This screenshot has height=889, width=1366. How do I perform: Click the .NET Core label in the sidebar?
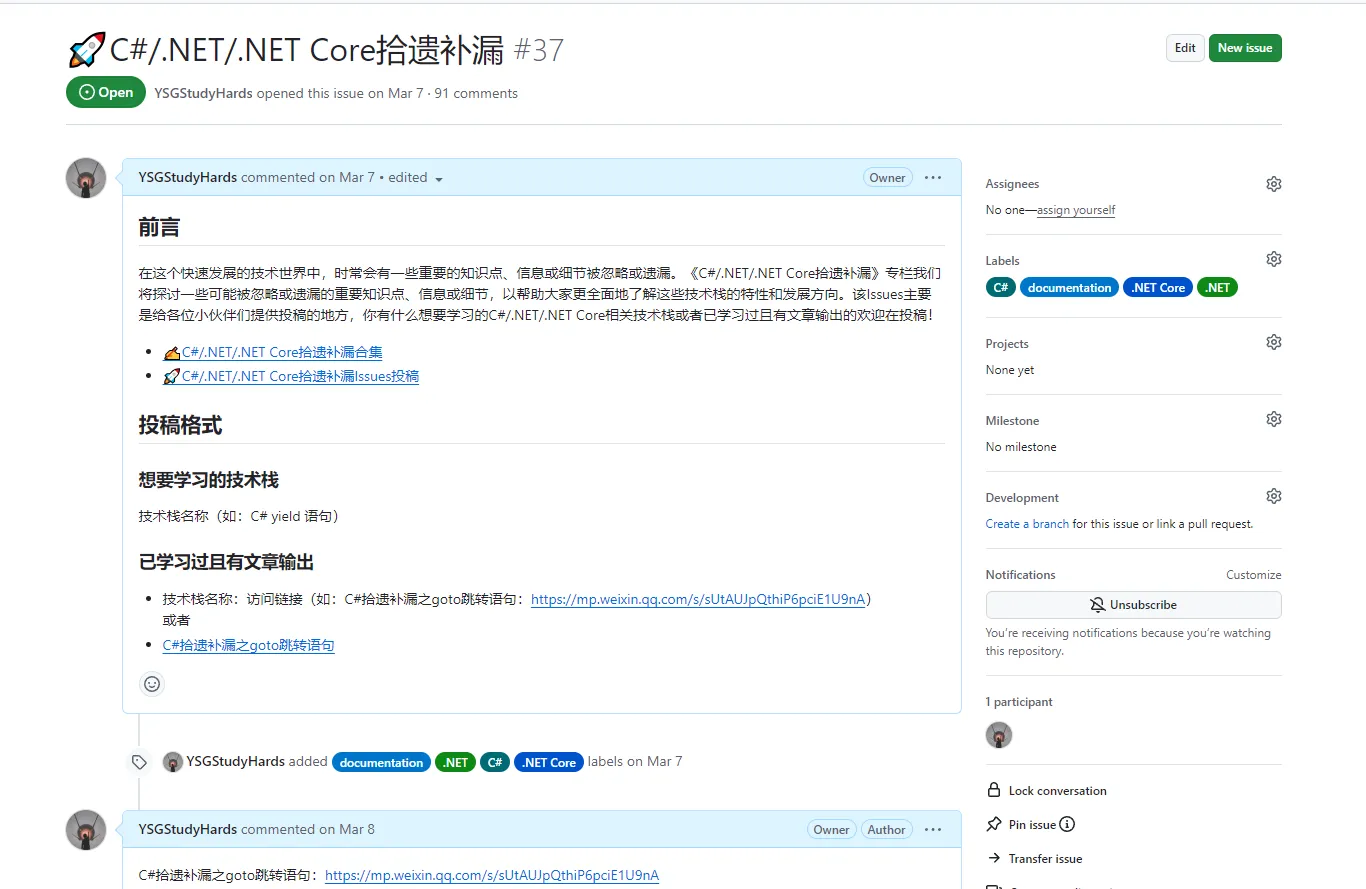pyautogui.click(x=1158, y=287)
